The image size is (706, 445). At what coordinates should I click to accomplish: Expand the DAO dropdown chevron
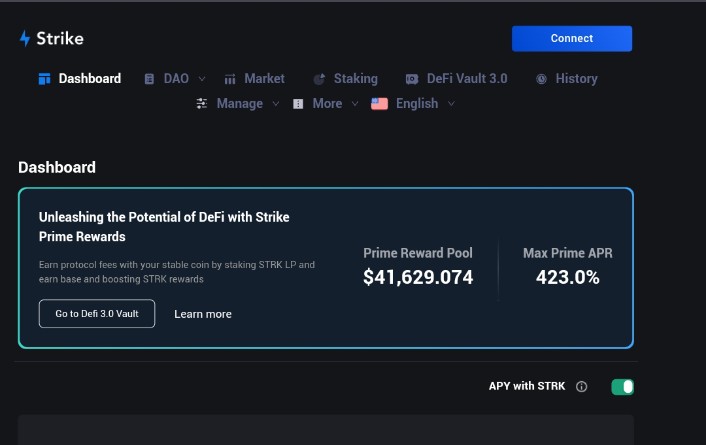coord(202,79)
